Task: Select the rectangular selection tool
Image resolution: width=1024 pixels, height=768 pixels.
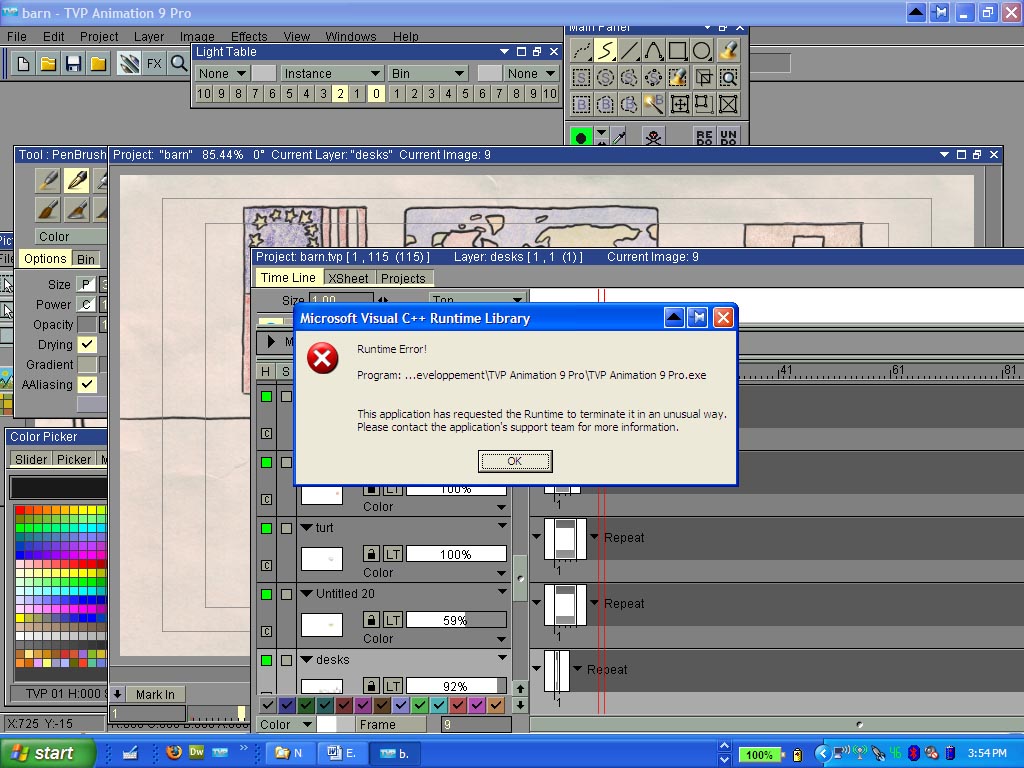Action: [581, 78]
